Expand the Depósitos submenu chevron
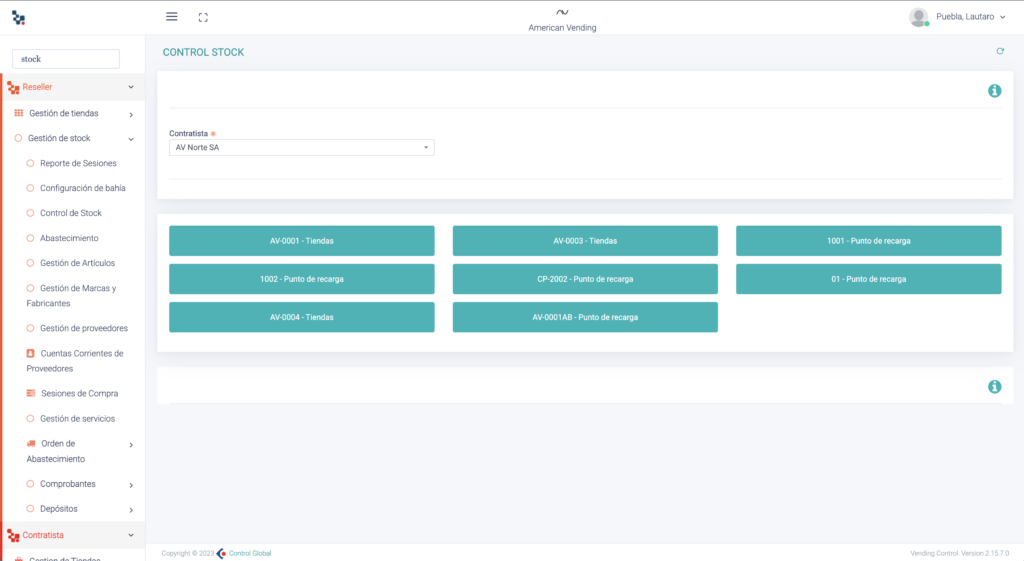Image resolution: width=1024 pixels, height=561 pixels. (x=131, y=510)
